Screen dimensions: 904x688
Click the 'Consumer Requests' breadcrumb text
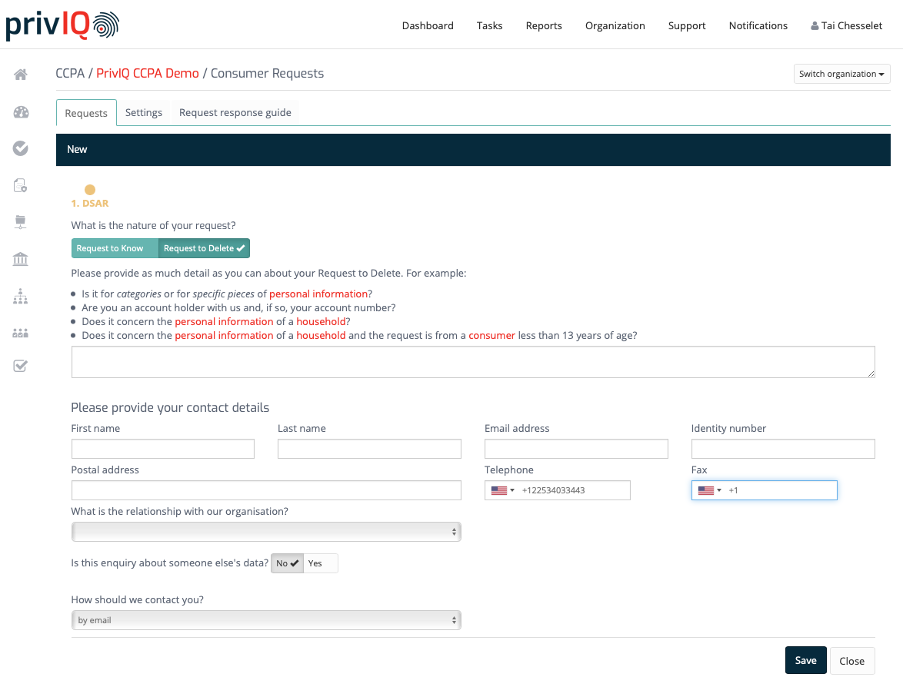coord(267,73)
